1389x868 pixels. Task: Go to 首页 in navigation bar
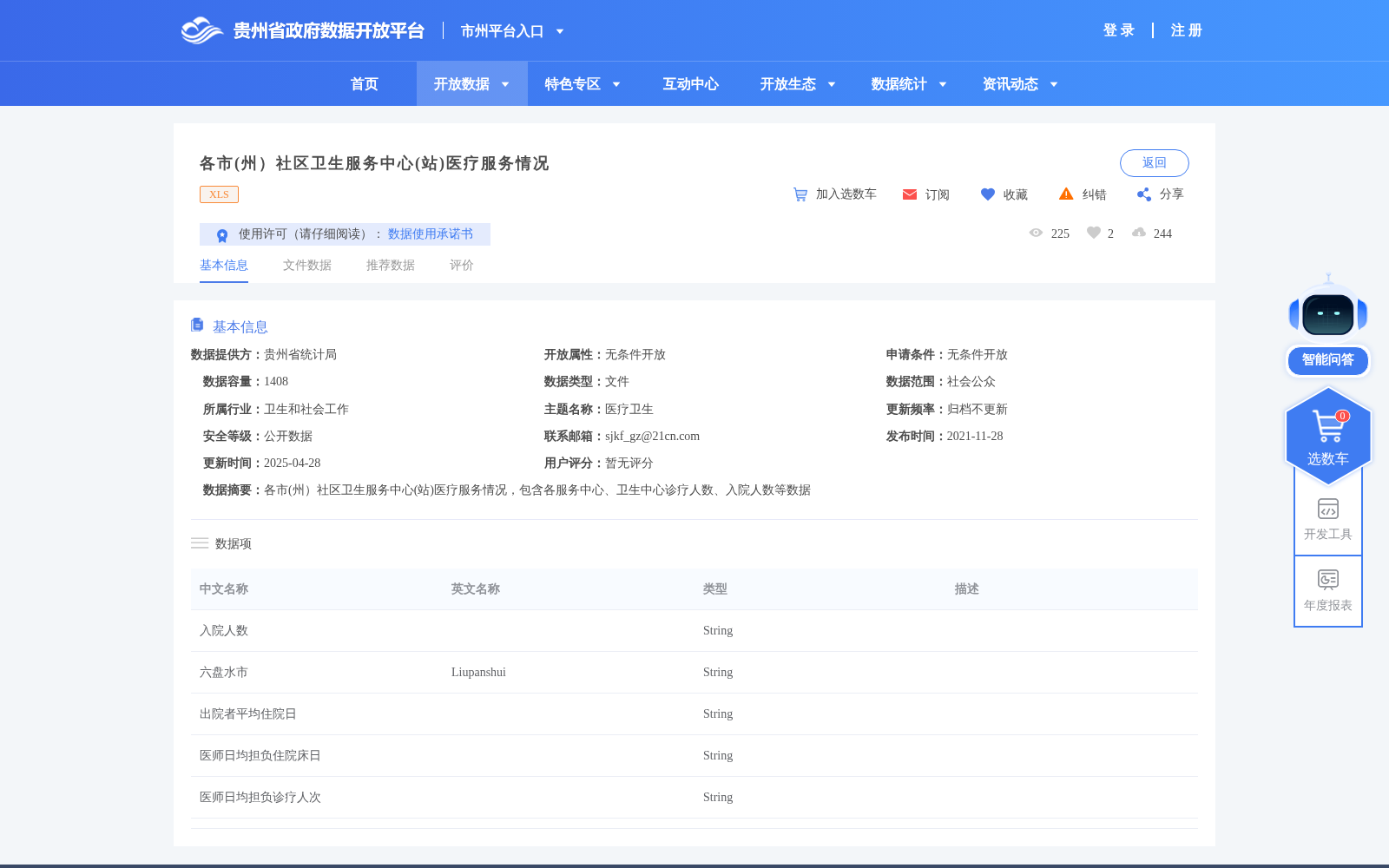[365, 84]
